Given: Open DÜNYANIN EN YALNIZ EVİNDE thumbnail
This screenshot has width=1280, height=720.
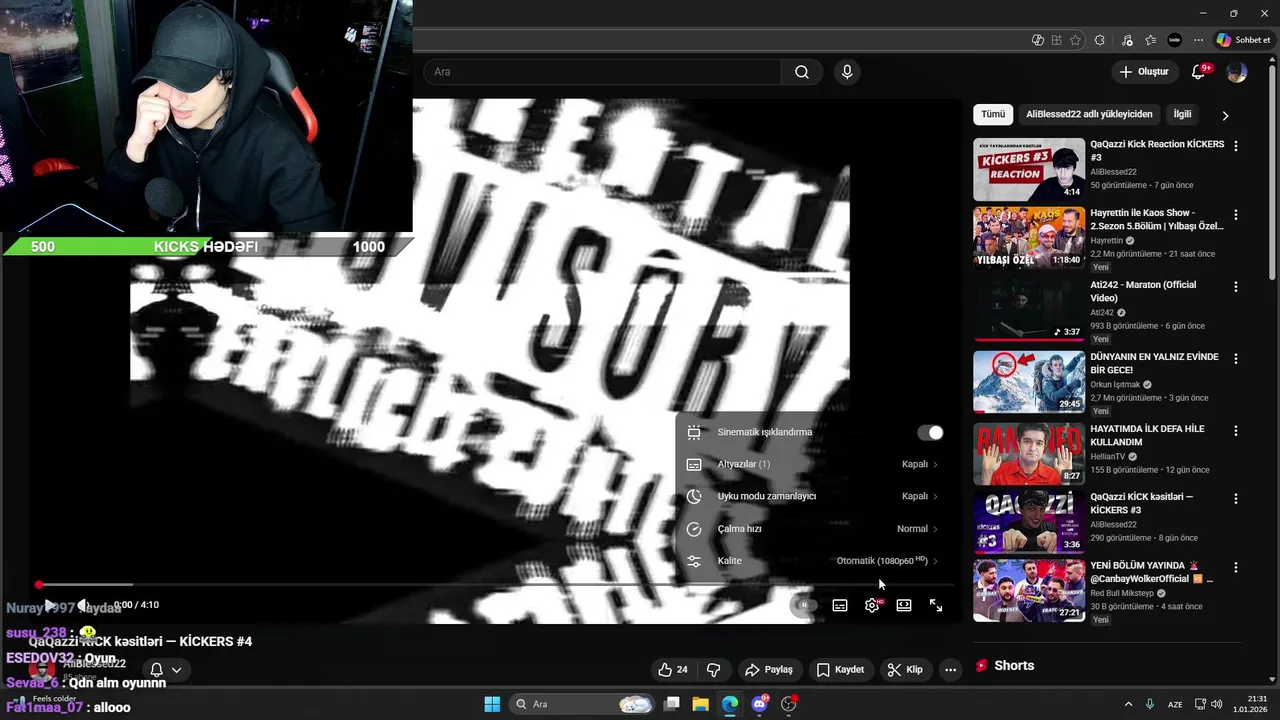Looking at the screenshot, I should [1029, 382].
